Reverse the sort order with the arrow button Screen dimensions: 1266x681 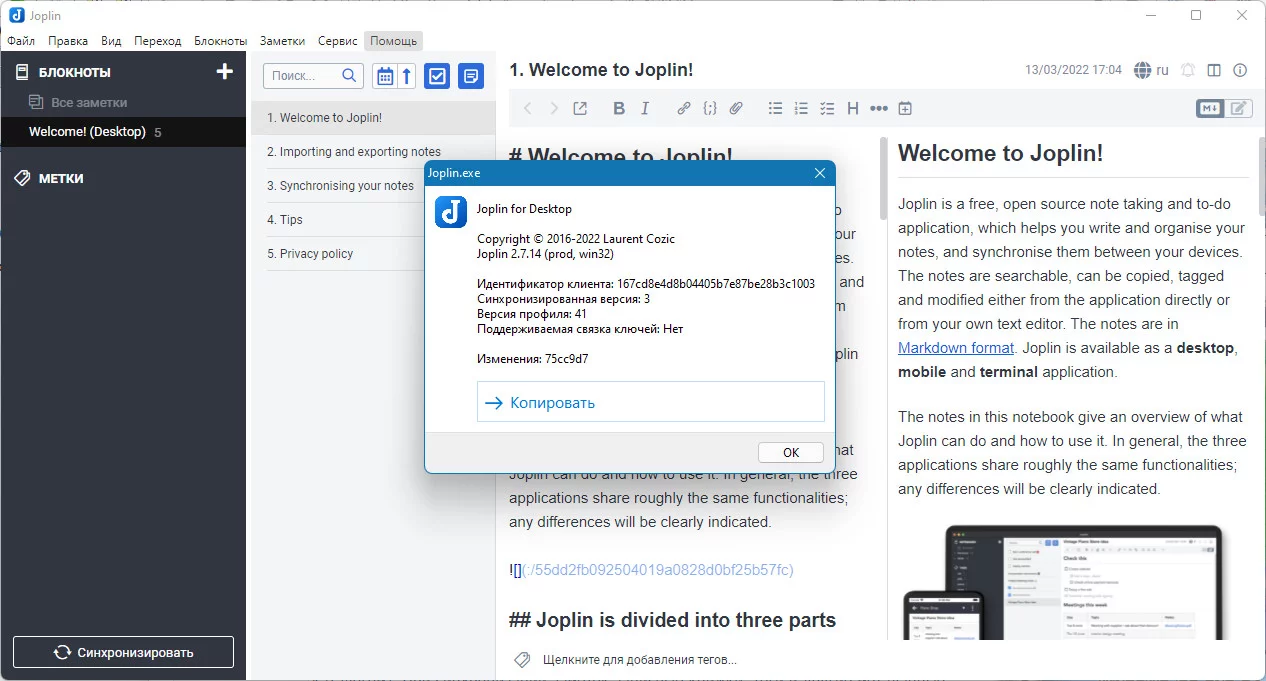[407, 76]
